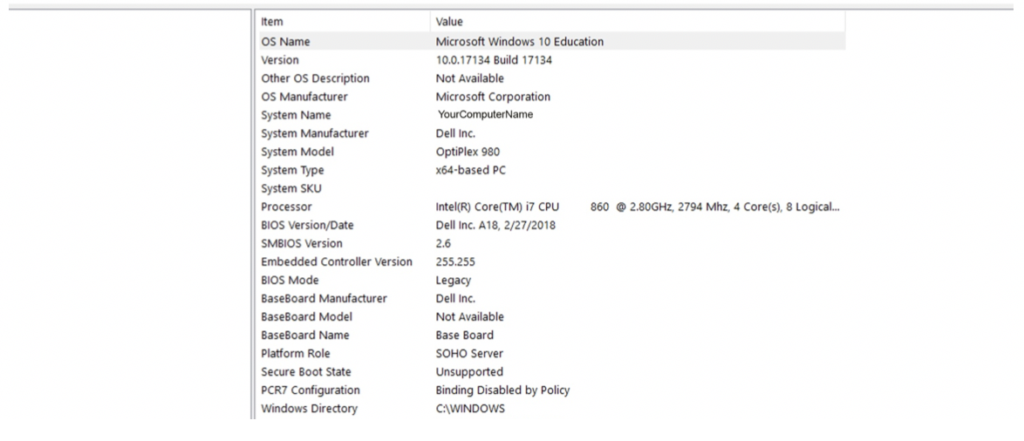Click the 'Microsoft Corporation' value
The image size is (1024, 441).
pyautogui.click(x=493, y=97)
